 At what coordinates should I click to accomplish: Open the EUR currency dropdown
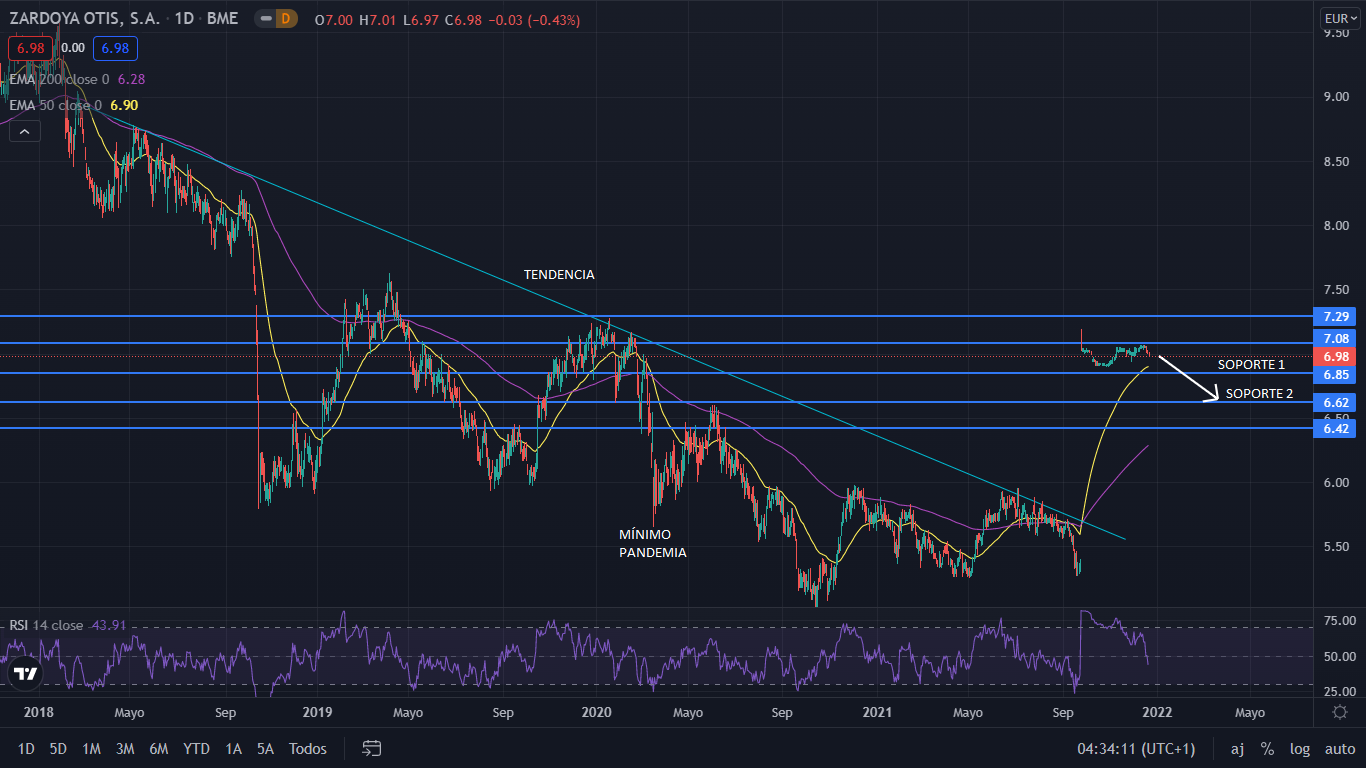point(1340,18)
